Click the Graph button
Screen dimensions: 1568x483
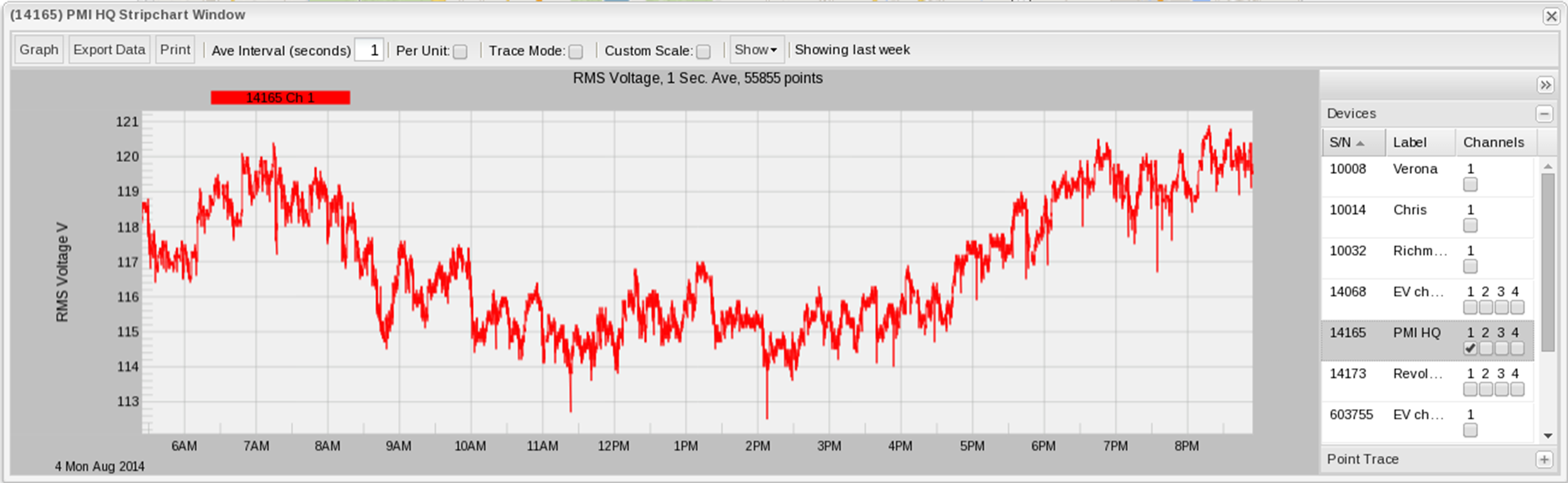[x=39, y=50]
